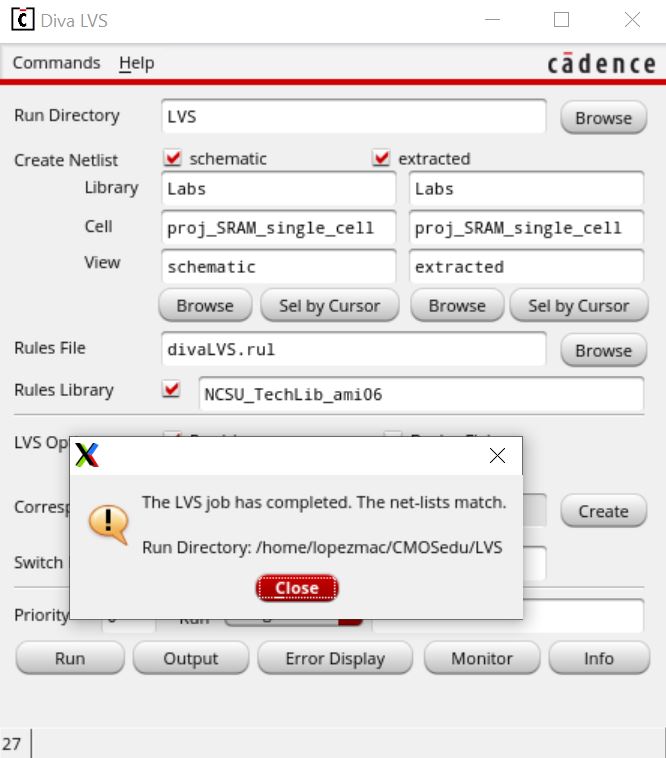Maximize the Diva LVS window
The height and width of the screenshot is (758, 666).
pos(561,20)
